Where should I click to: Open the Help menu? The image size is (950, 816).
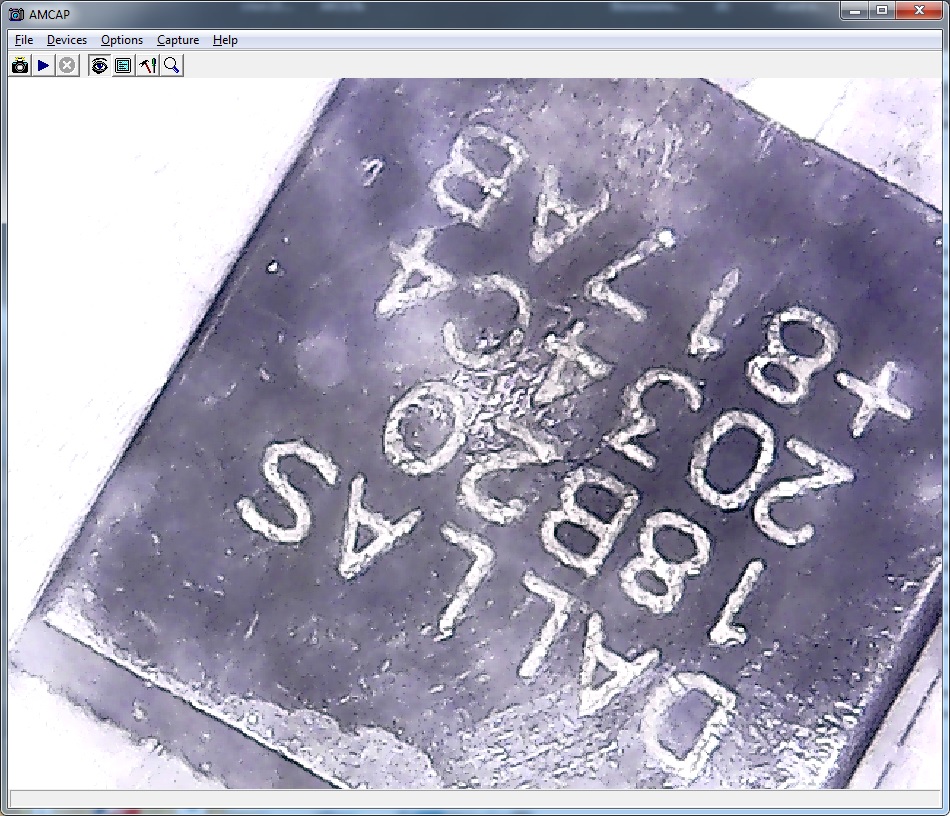225,40
